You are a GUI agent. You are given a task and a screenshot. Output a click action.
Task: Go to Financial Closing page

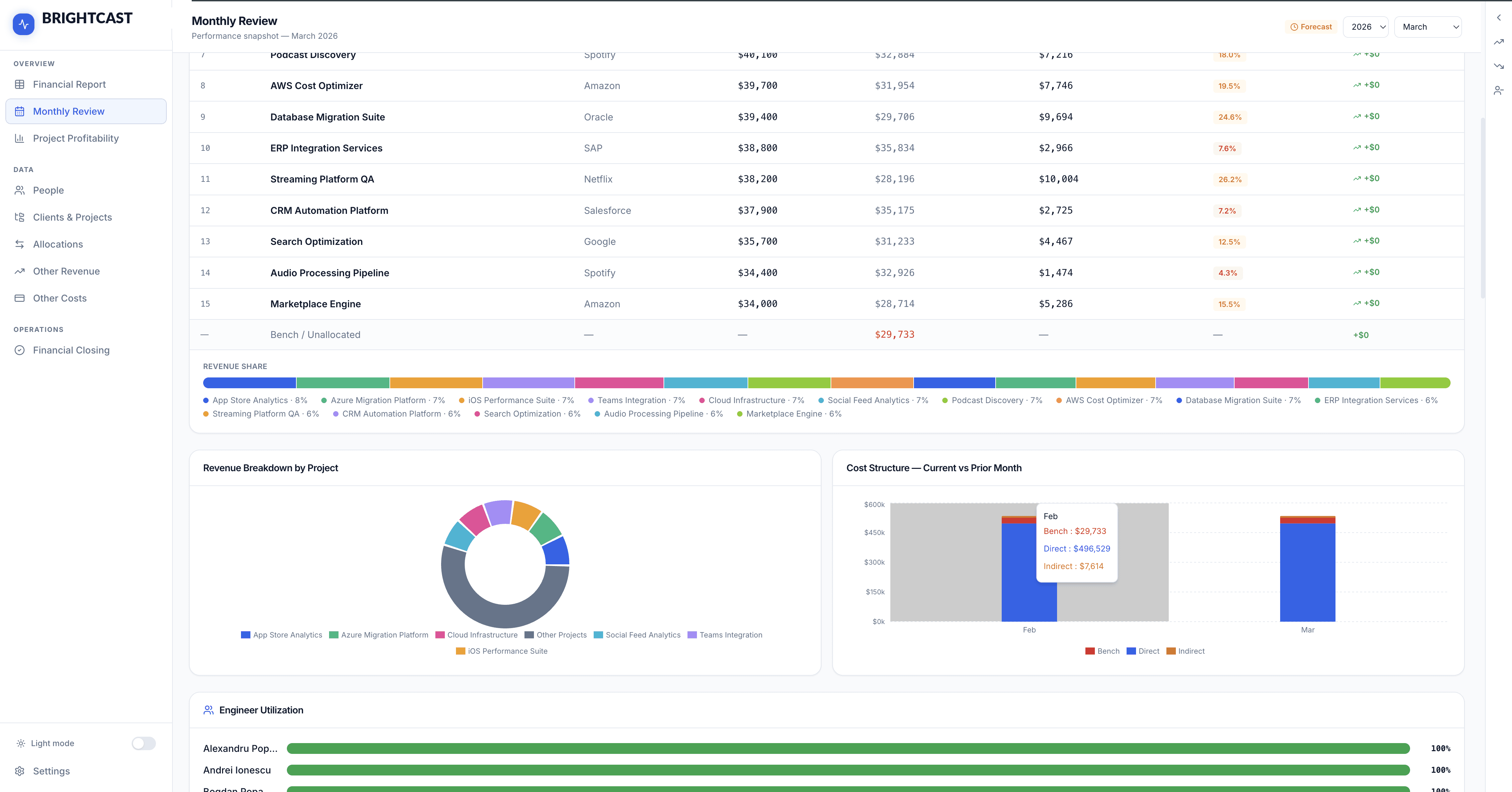[x=71, y=350]
